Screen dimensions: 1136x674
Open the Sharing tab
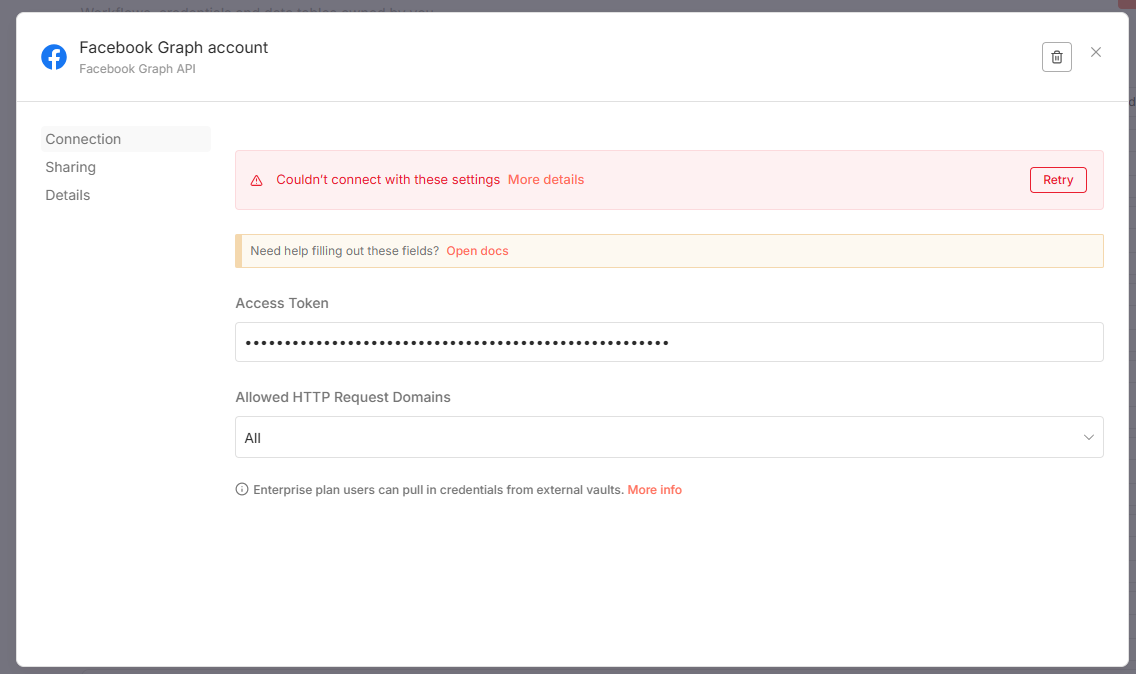pos(71,167)
